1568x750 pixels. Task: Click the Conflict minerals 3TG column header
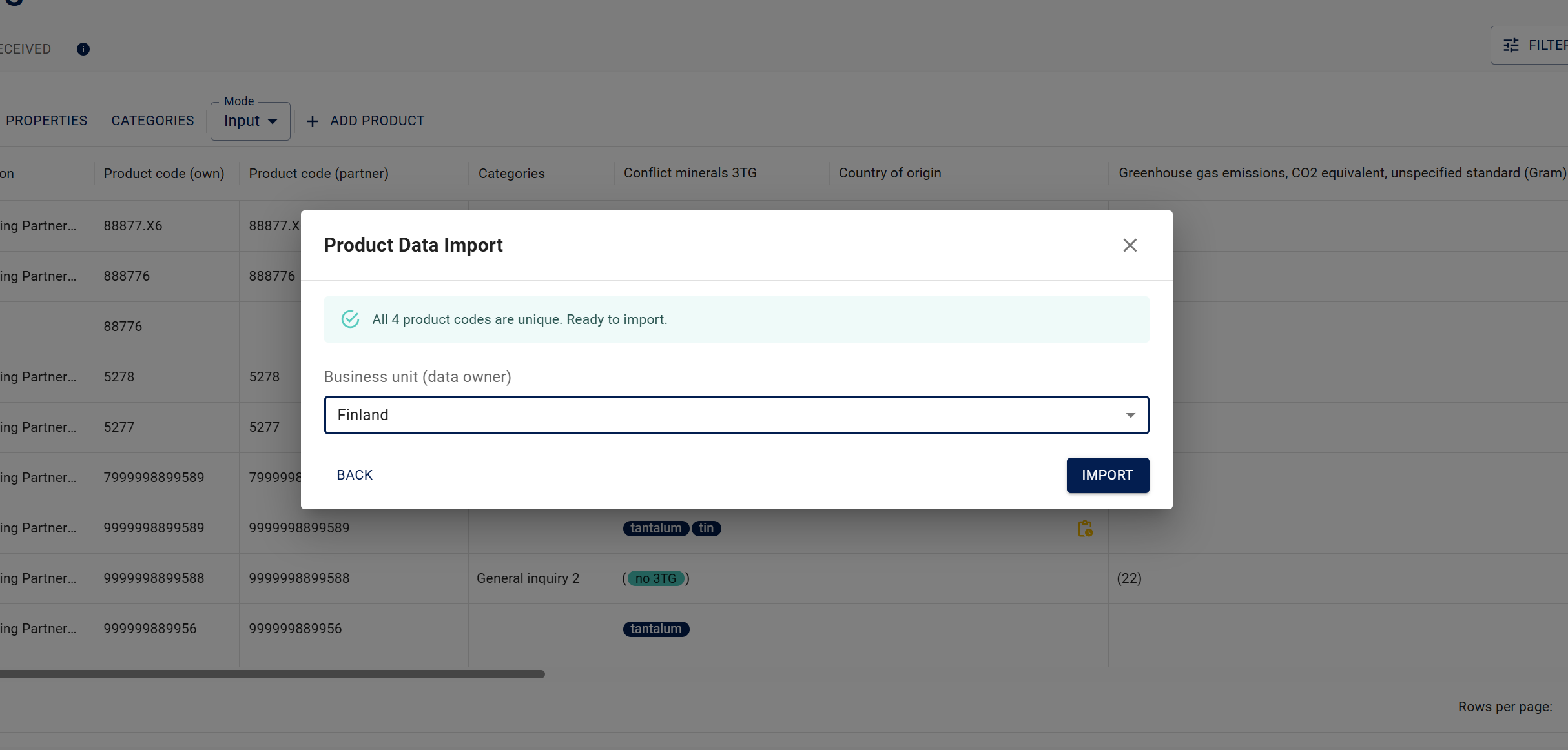(690, 173)
